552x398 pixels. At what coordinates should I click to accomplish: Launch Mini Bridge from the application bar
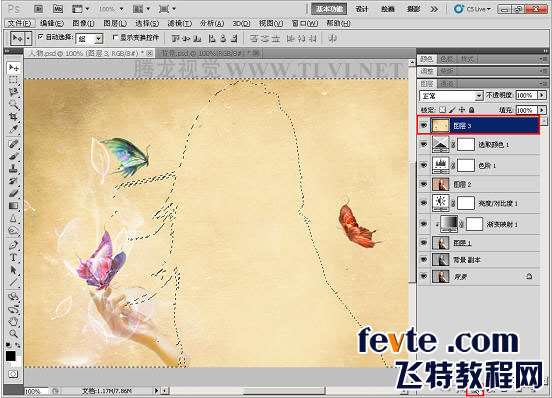tap(58, 9)
